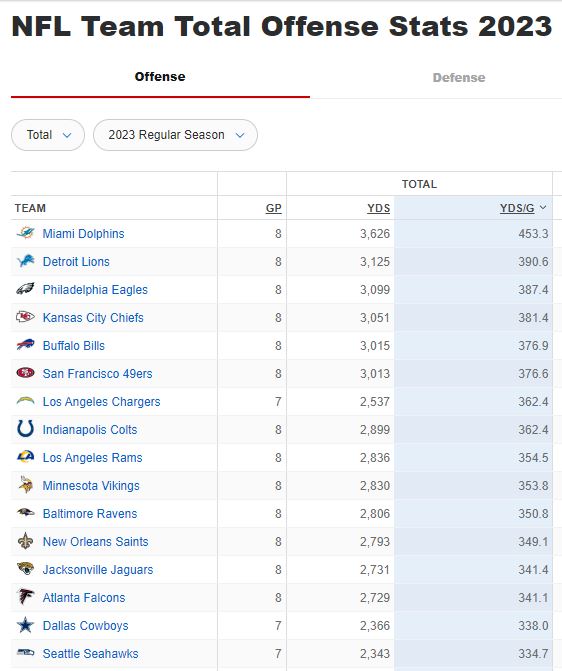Select the 338.0 yards per game value
Viewport: 562px width, 671px height.
(533, 626)
